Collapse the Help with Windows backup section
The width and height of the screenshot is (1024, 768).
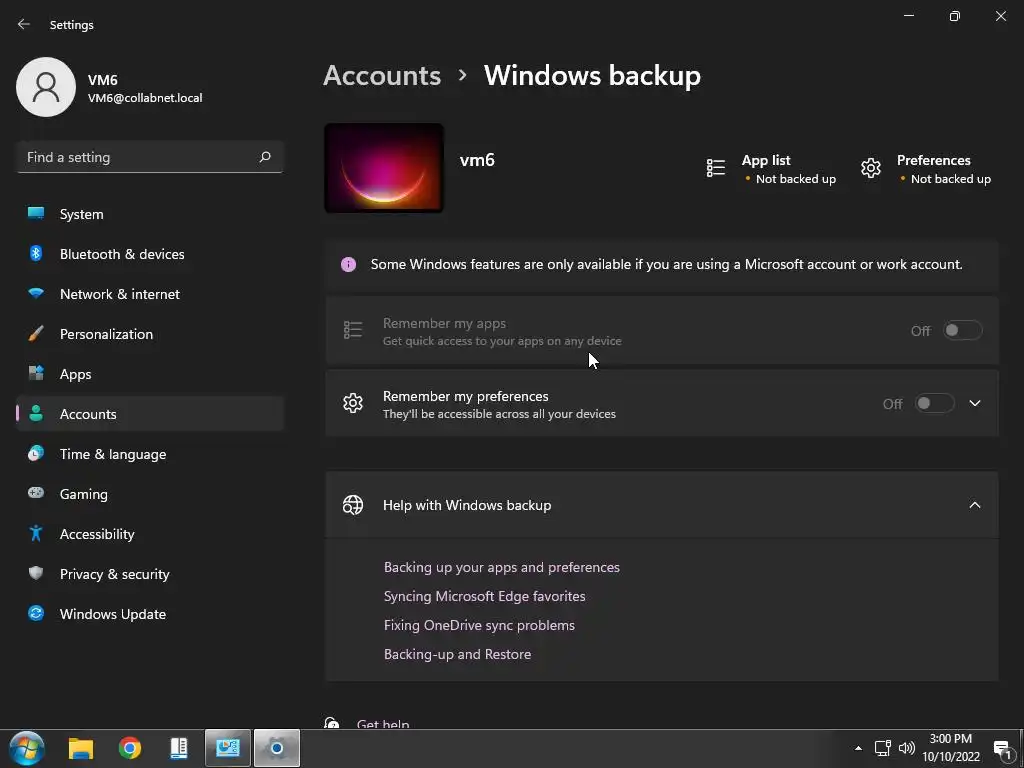pos(975,505)
